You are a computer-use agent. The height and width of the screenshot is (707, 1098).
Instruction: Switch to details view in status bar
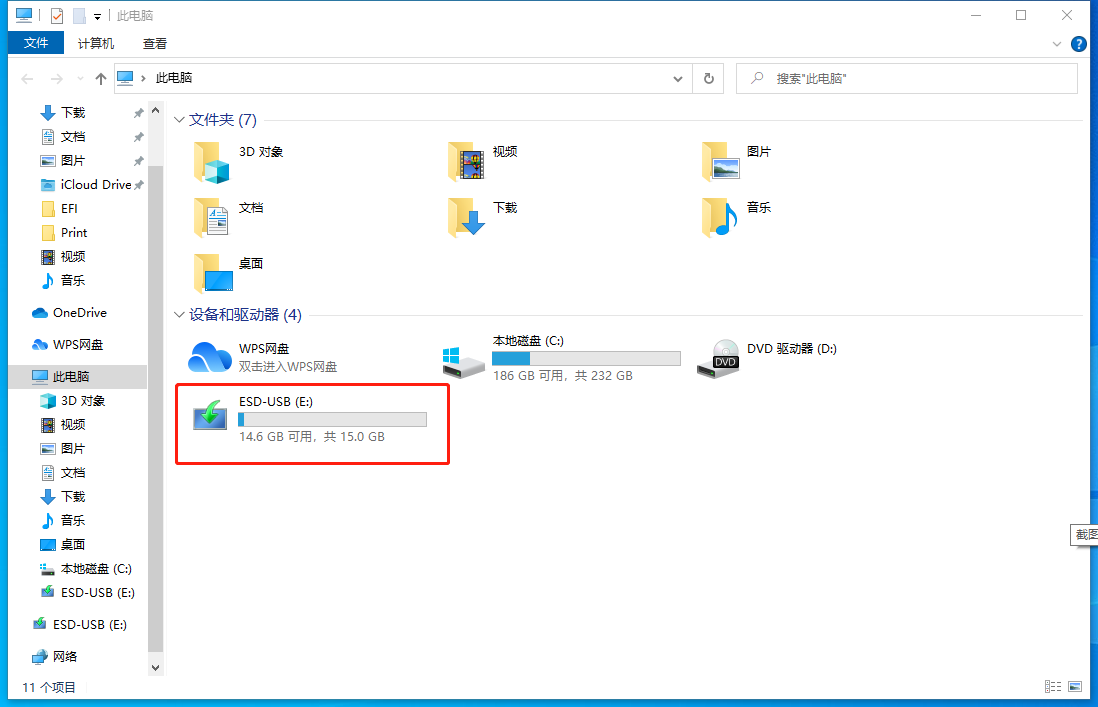(x=1052, y=687)
